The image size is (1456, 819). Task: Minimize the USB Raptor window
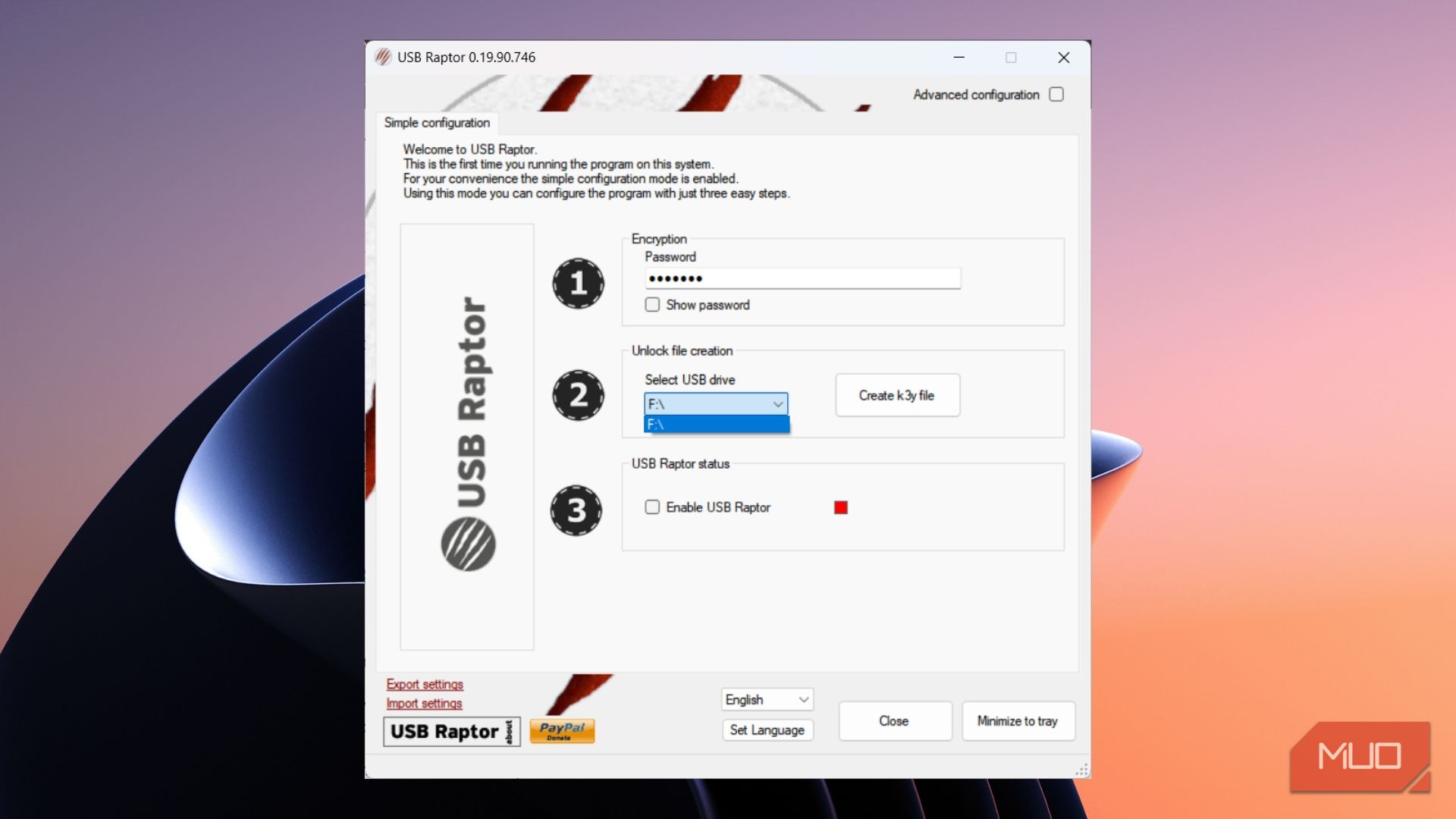point(959,58)
